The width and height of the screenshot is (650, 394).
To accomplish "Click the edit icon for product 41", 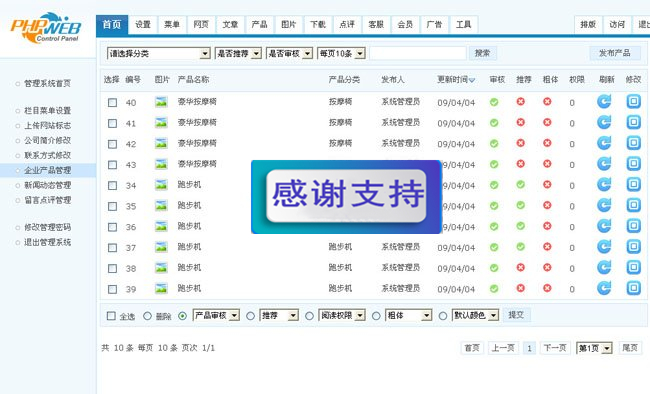I will click(633, 122).
